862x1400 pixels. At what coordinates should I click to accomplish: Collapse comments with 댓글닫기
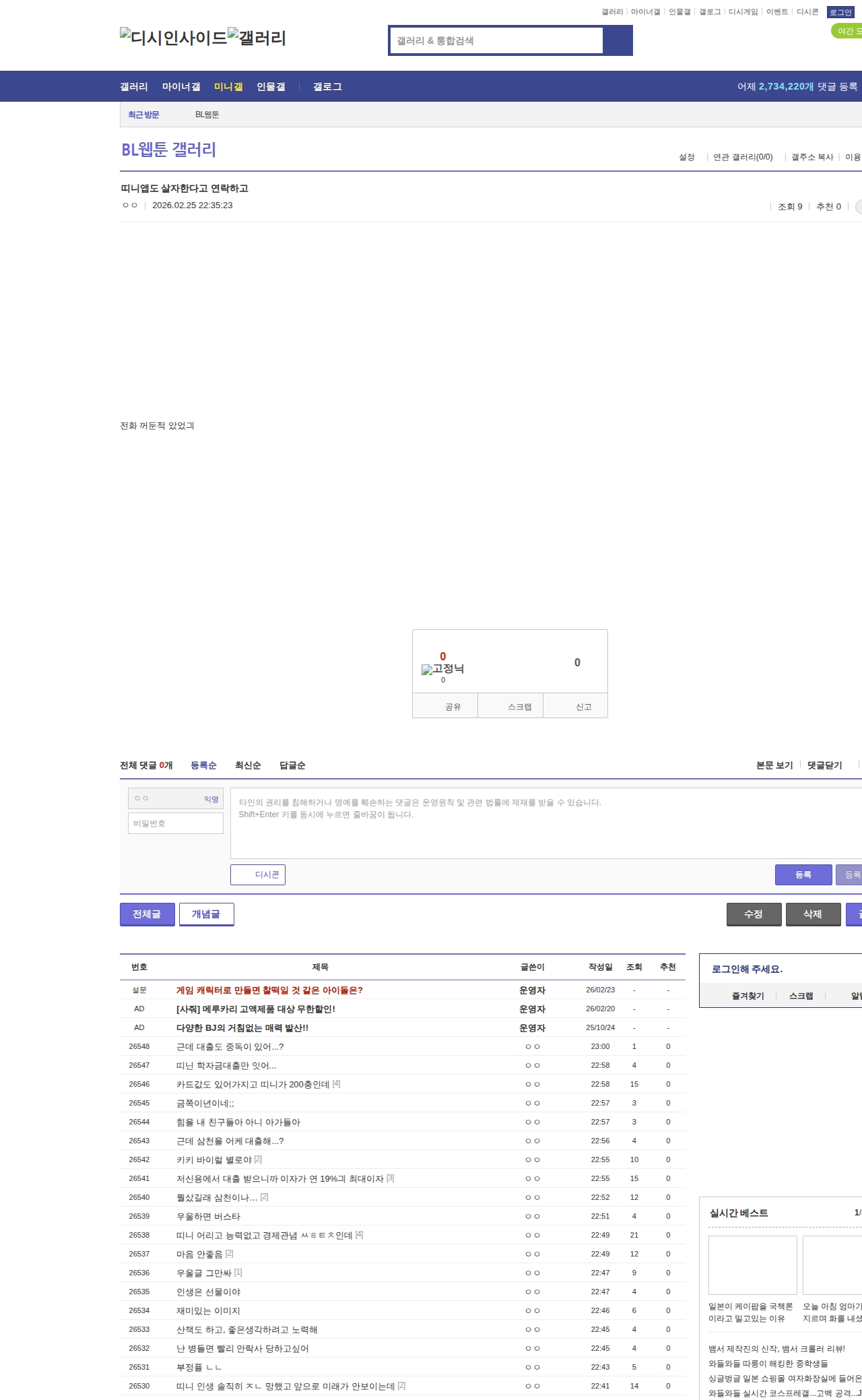click(x=824, y=765)
